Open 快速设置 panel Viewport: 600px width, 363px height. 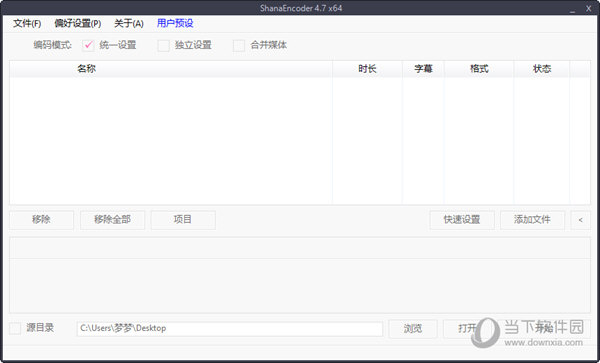point(462,220)
